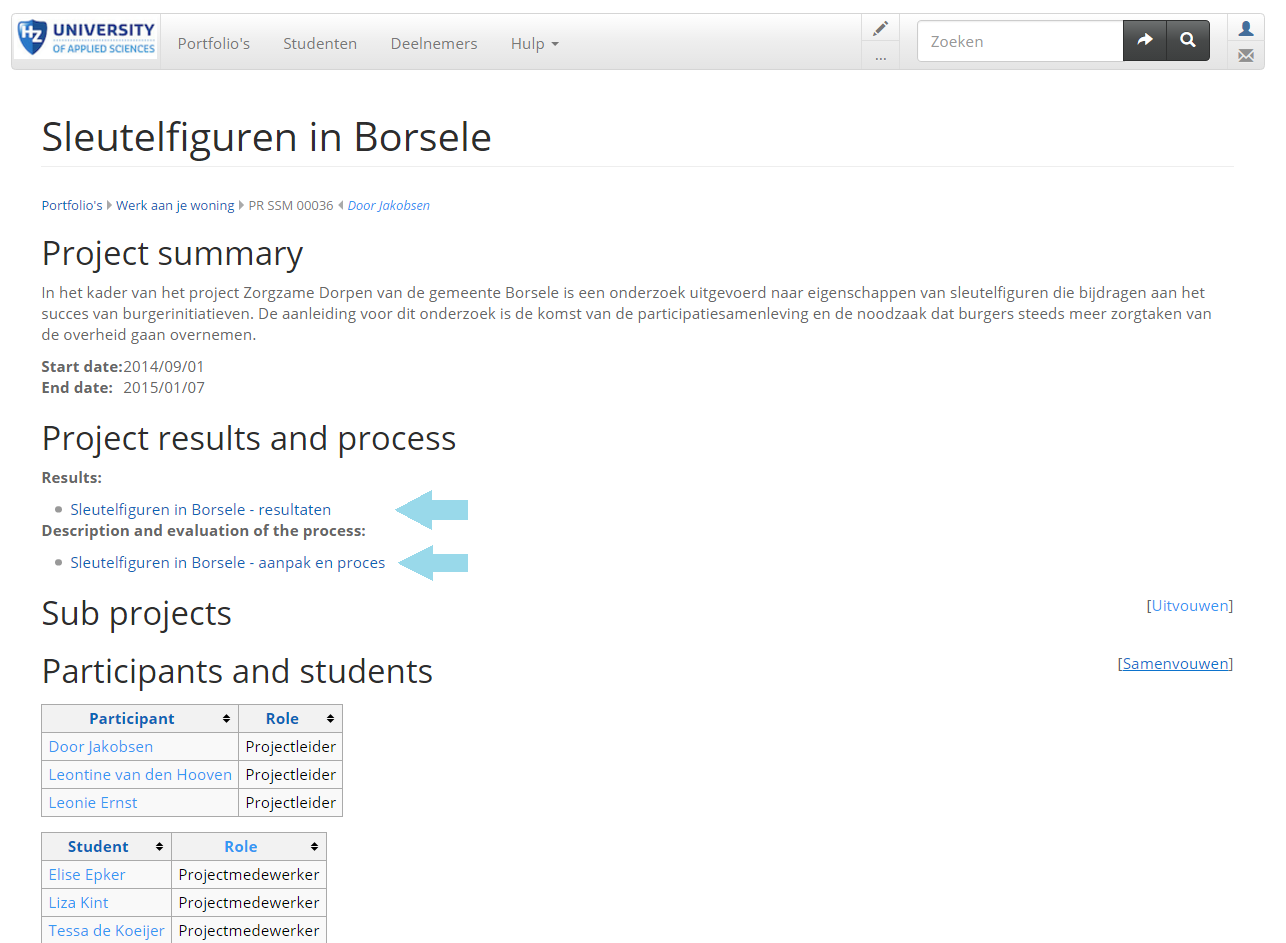The image size is (1286, 943).
Task: Sort the table by Student column
Action: (106, 846)
